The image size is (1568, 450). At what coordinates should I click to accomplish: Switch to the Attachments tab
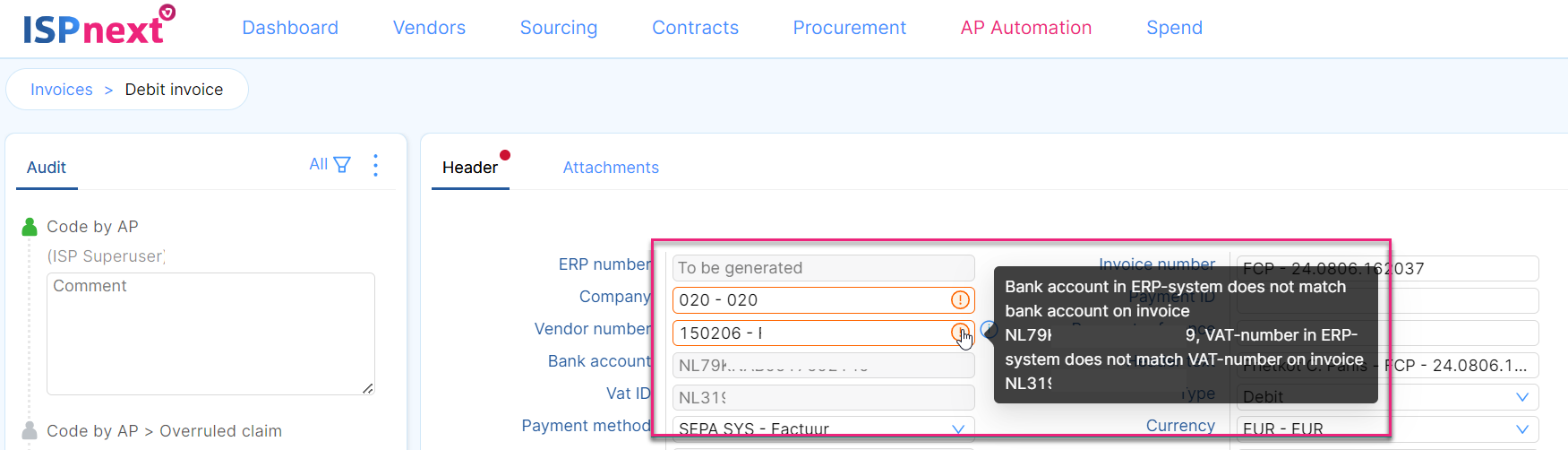(611, 168)
